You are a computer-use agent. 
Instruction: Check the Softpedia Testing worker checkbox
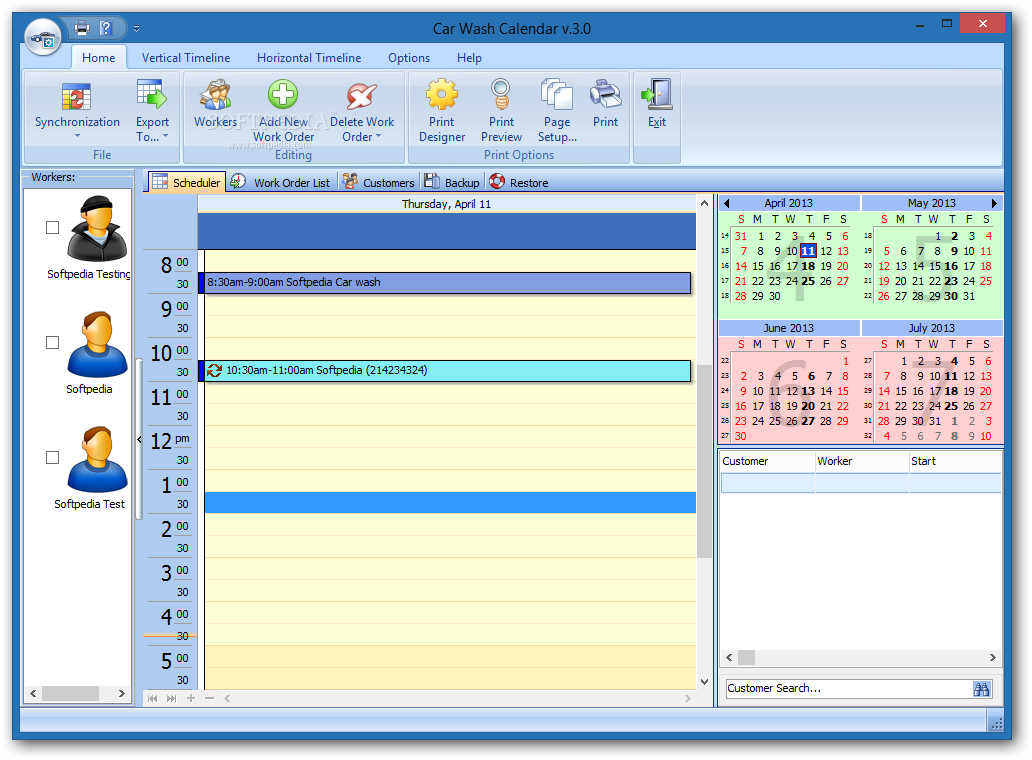pyautogui.click(x=53, y=228)
